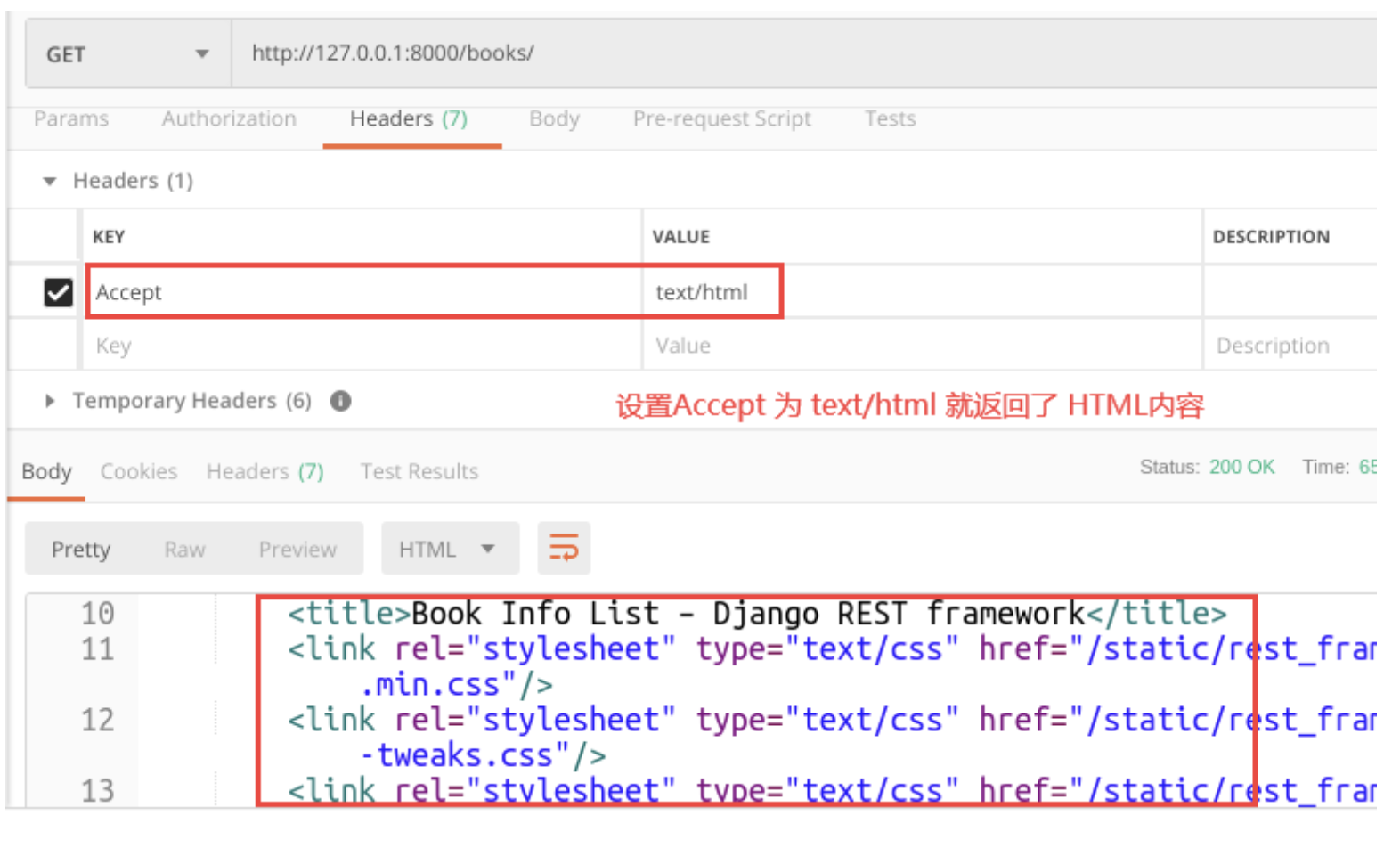Collapse the Headers (1) section
This screenshot has width=1400, height=848.
(x=50, y=182)
